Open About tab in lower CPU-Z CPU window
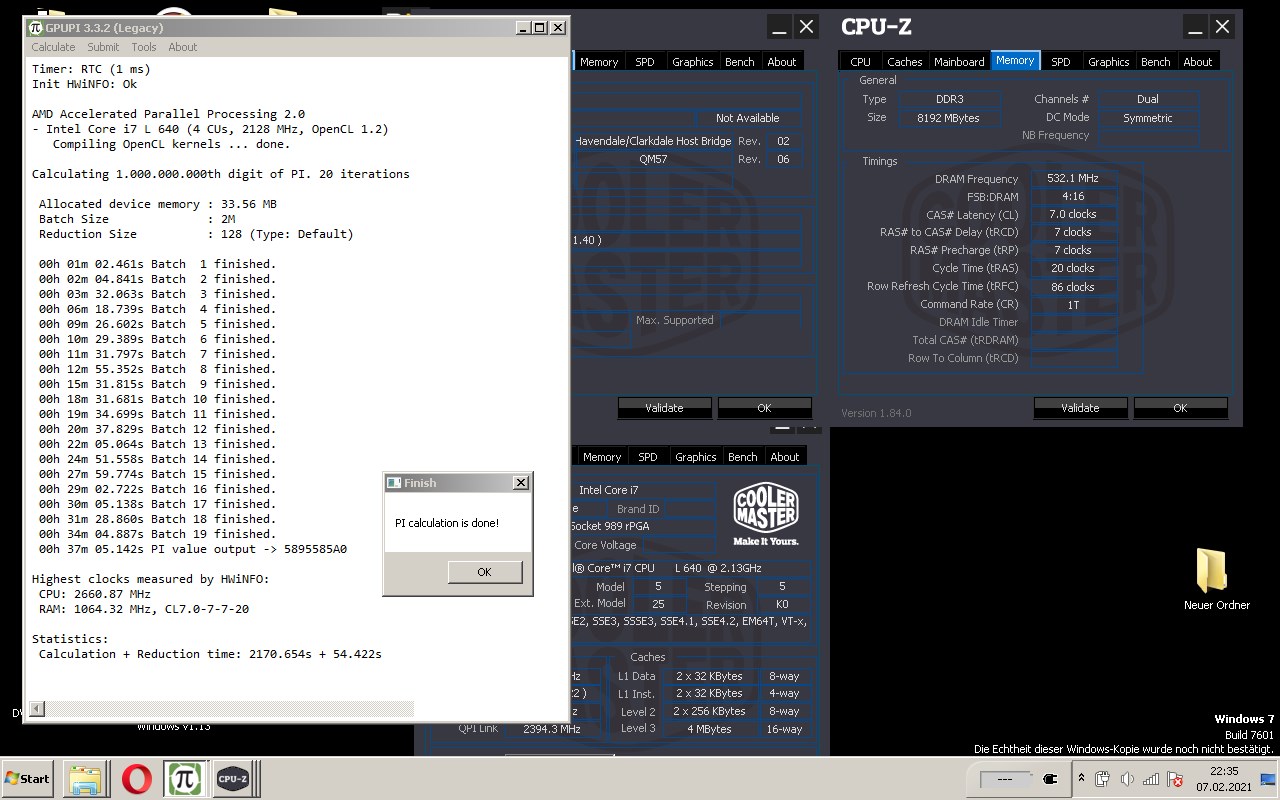1280x800 pixels. click(x=785, y=456)
